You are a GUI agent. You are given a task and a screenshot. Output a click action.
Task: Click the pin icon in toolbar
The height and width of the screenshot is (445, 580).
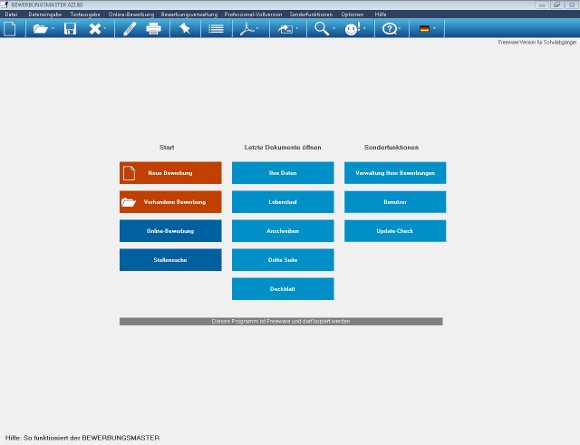pos(185,28)
